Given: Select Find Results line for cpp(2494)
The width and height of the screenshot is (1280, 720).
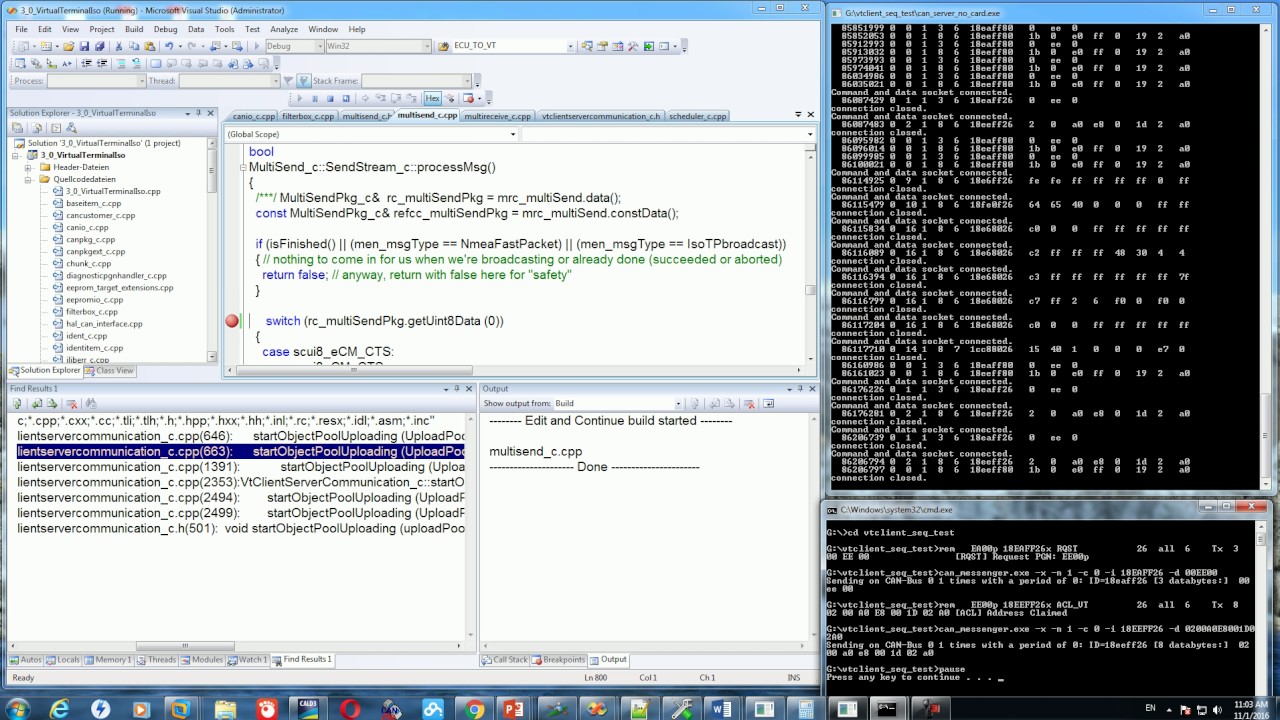Looking at the screenshot, I should [x=240, y=497].
